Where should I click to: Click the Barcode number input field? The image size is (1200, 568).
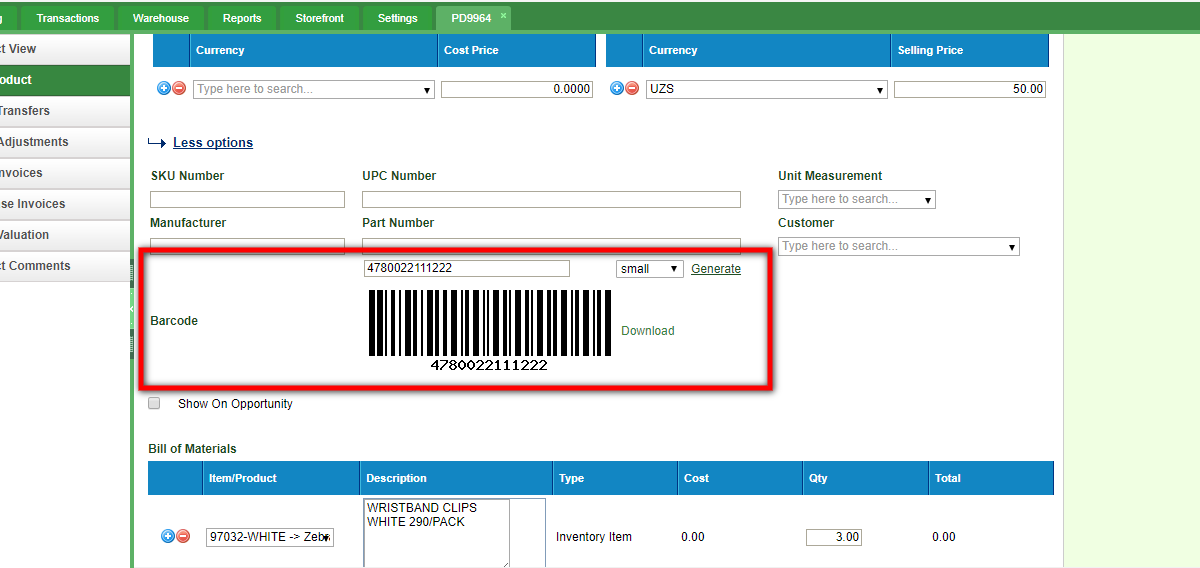pos(467,268)
